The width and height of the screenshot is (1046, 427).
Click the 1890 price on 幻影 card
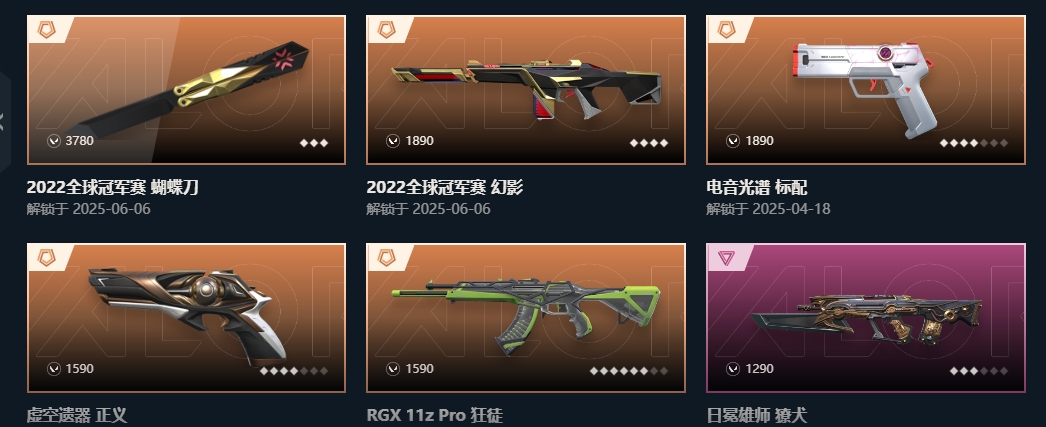420,141
